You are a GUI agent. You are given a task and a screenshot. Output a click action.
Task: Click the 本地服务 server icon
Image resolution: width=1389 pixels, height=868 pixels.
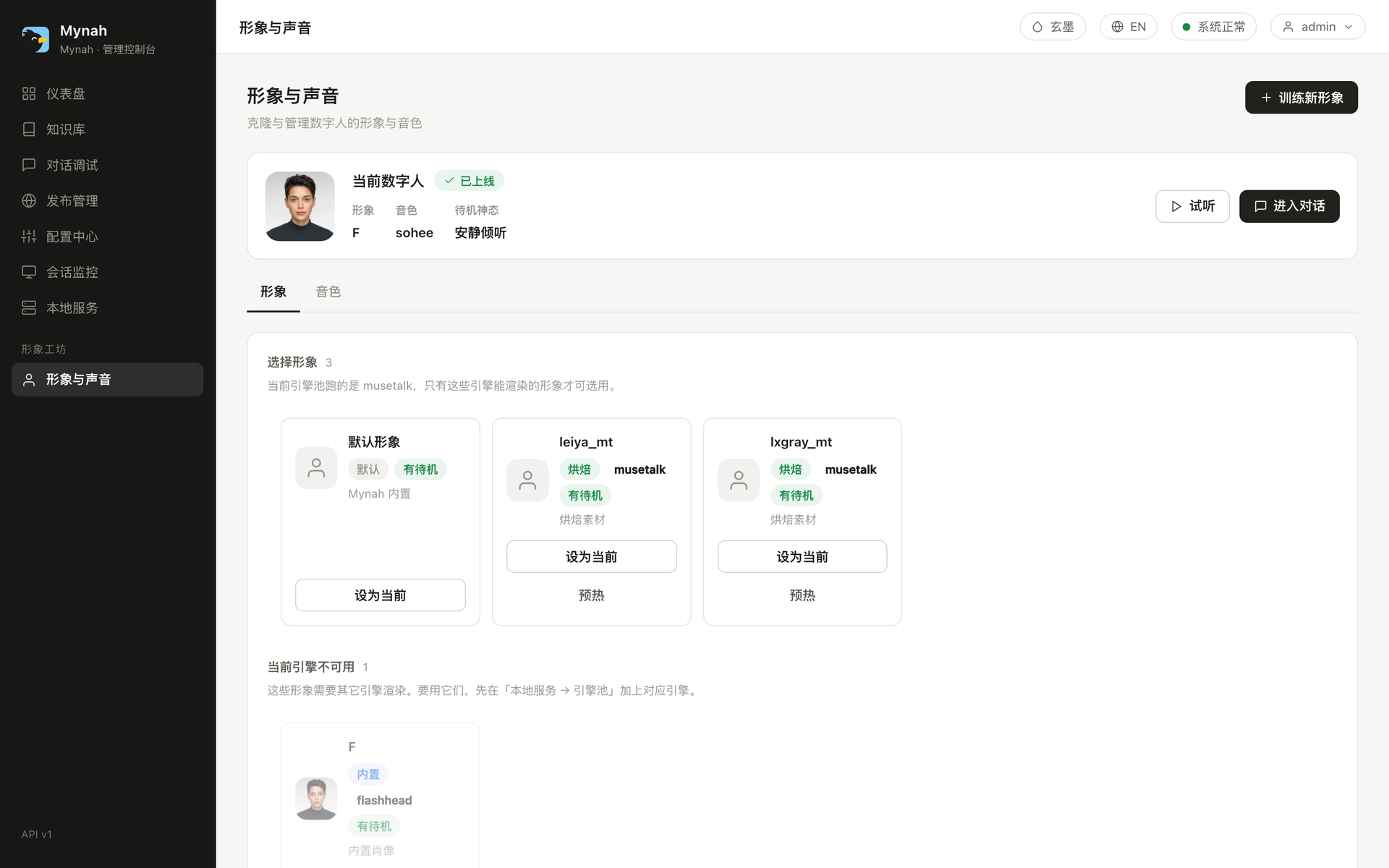coord(29,307)
